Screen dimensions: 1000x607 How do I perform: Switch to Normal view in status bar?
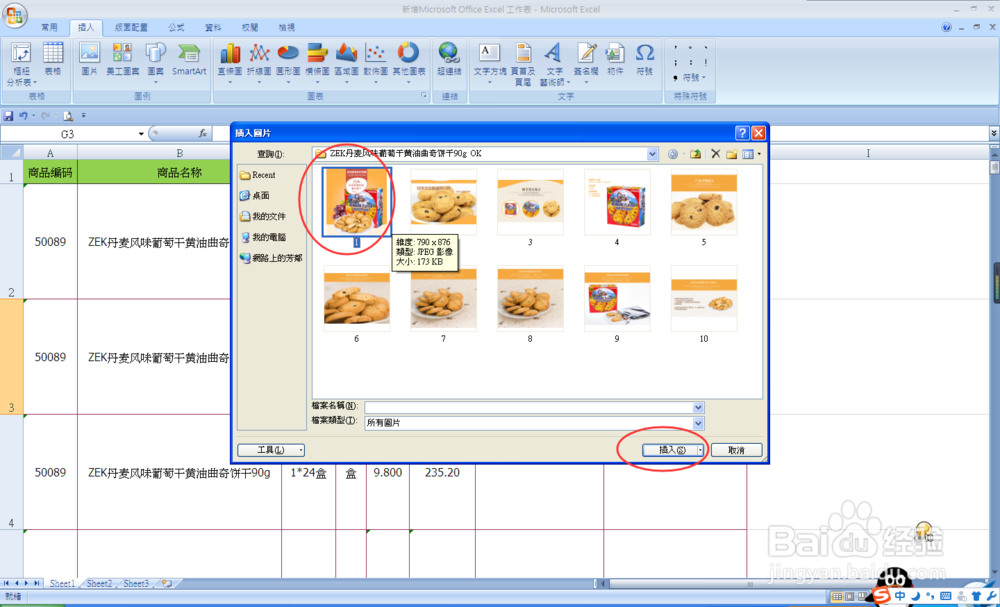(839, 597)
